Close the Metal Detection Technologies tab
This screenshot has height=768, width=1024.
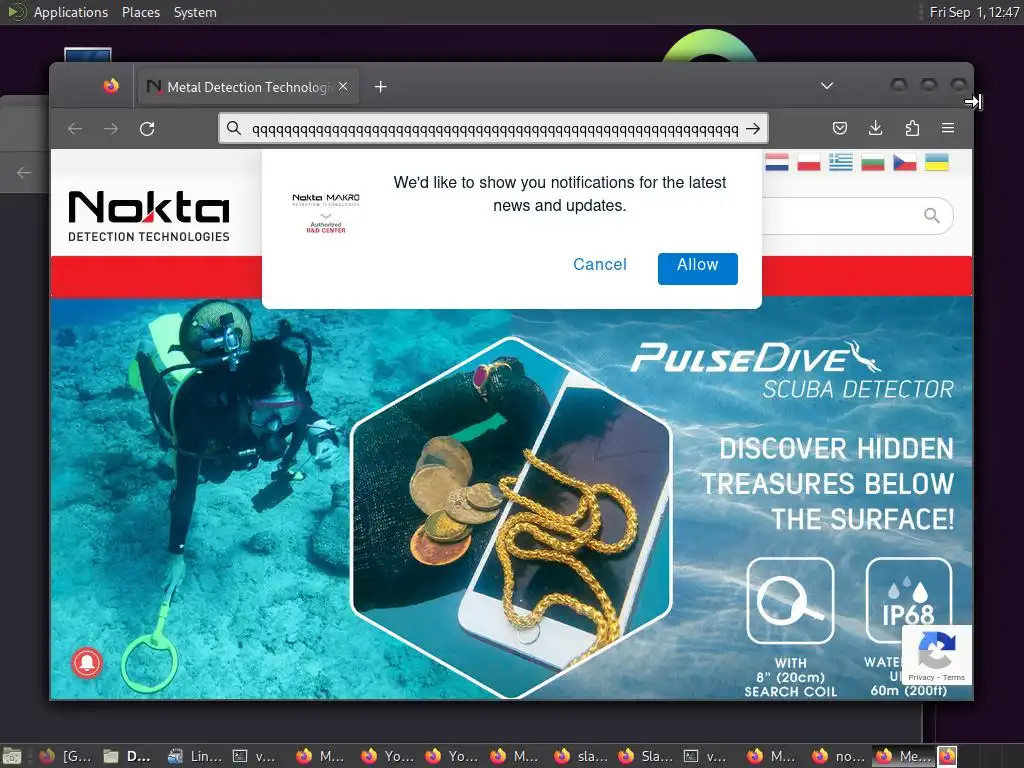344,86
